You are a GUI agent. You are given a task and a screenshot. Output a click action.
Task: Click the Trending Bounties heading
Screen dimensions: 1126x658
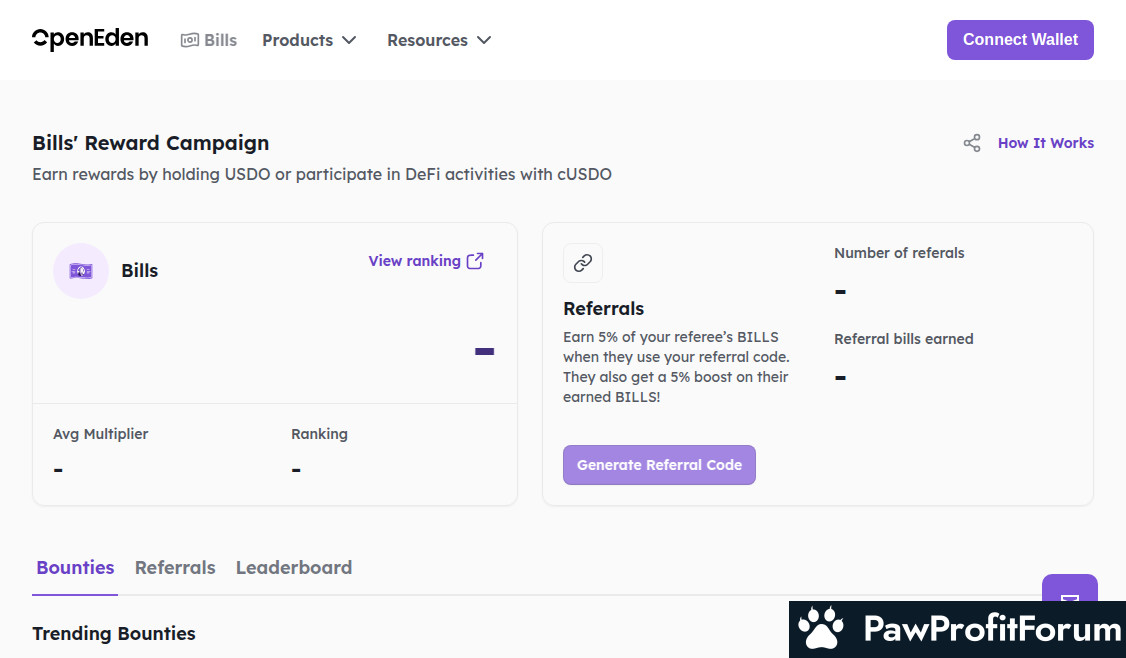point(114,633)
